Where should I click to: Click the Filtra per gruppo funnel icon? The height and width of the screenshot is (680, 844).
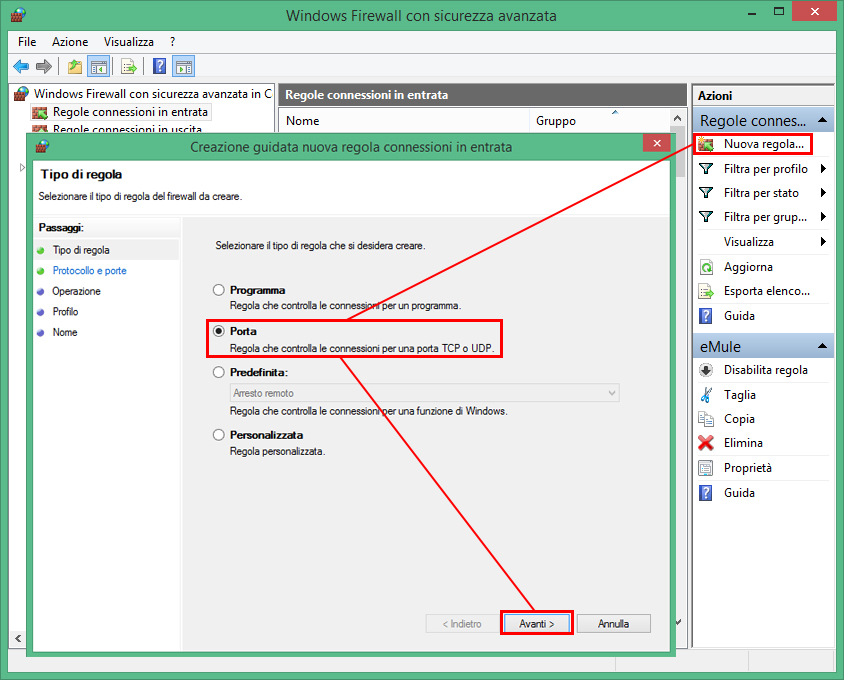(x=706, y=217)
